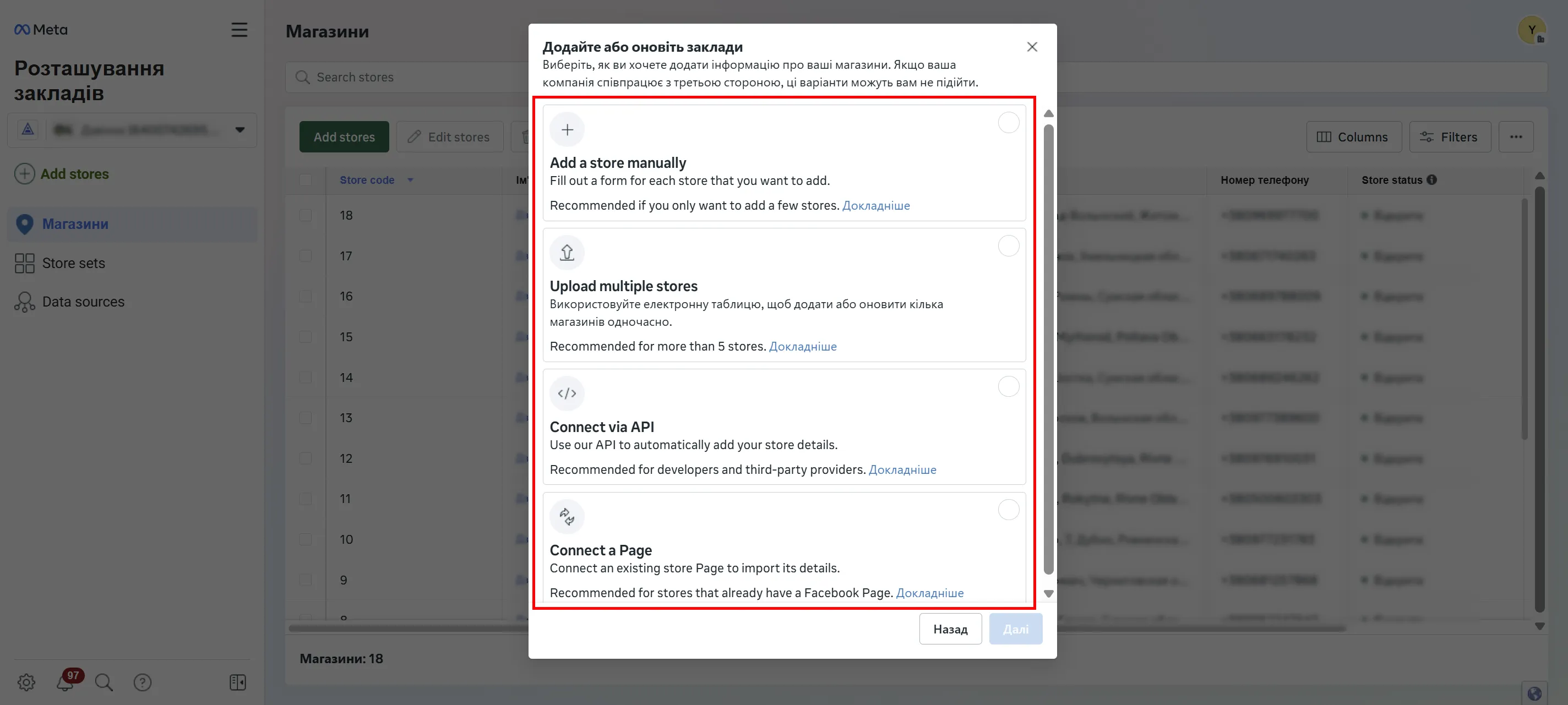This screenshot has width=1568, height=705.
Task: Click the search icon in the bottom toolbar
Action: point(104,682)
